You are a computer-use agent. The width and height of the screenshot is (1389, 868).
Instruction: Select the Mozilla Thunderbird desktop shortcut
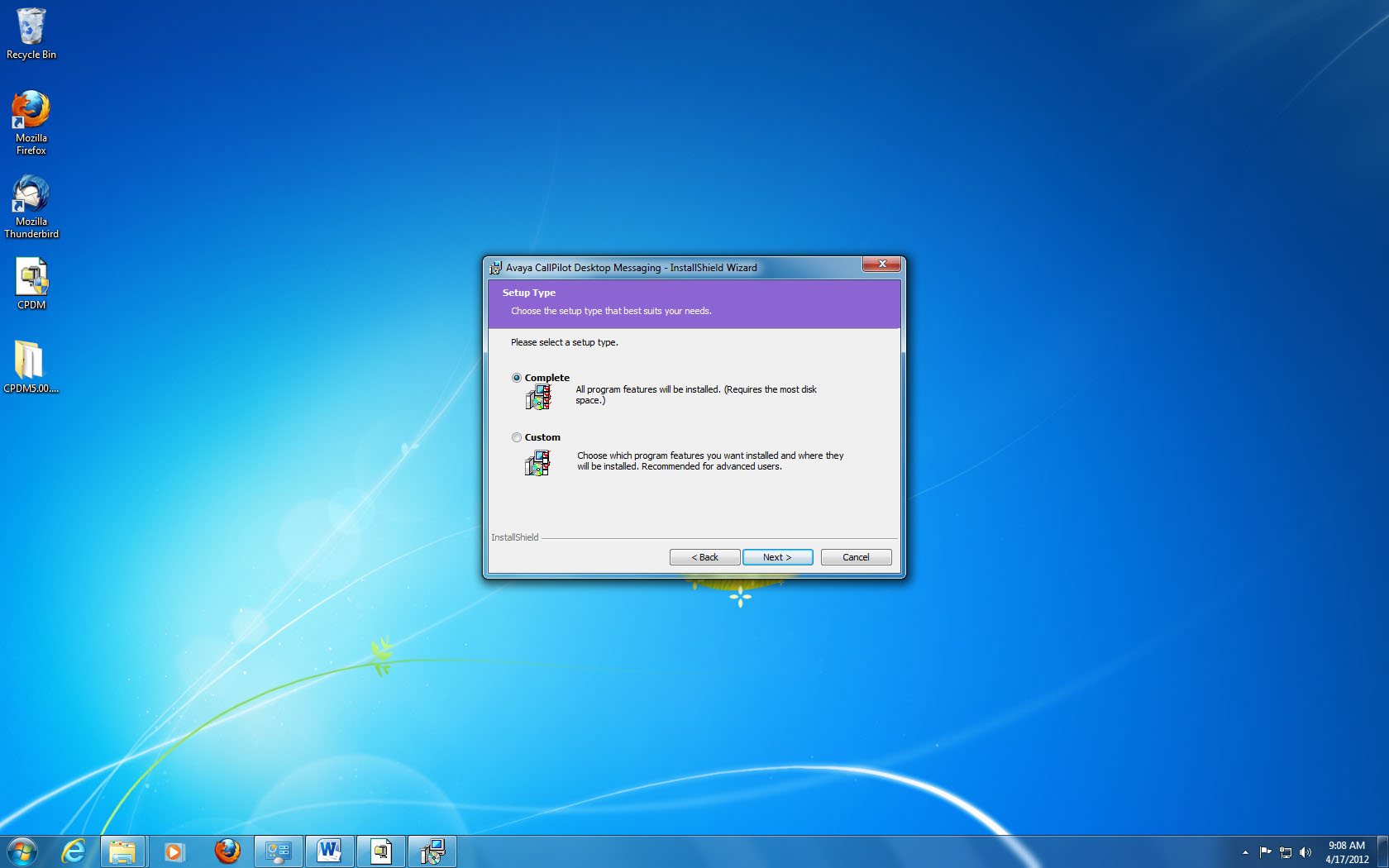[x=31, y=207]
